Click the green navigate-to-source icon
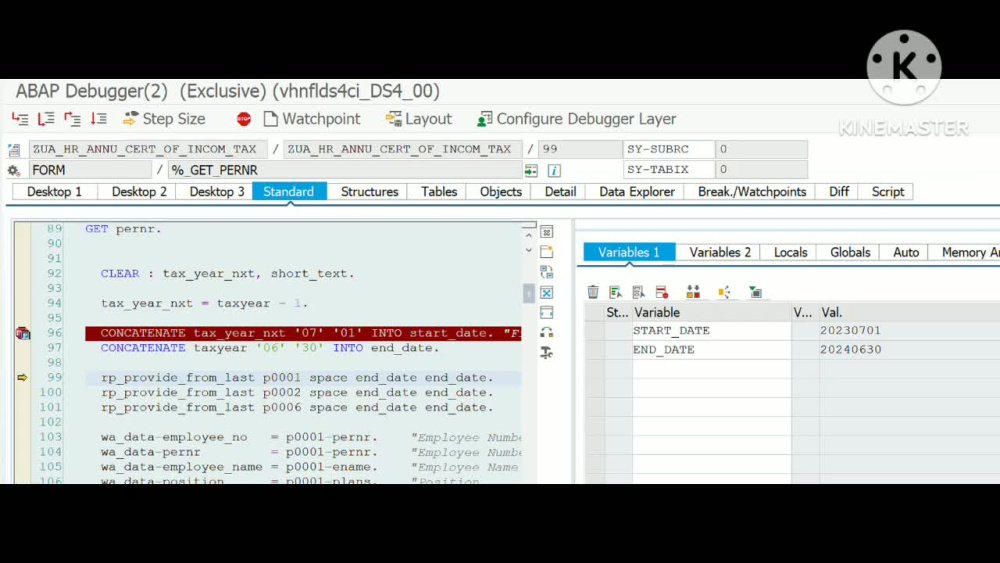 [x=531, y=170]
